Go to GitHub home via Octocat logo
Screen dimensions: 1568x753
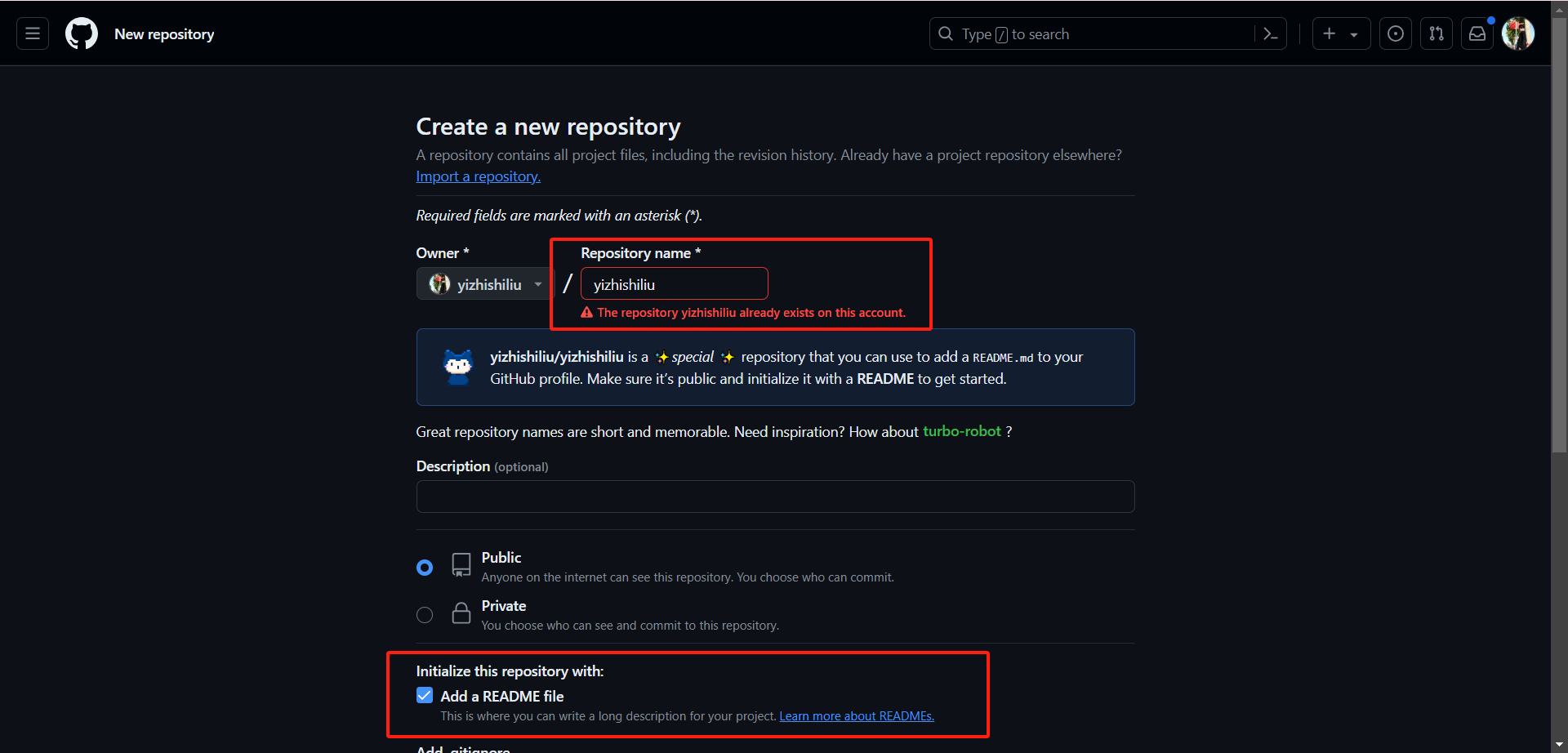click(82, 33)
